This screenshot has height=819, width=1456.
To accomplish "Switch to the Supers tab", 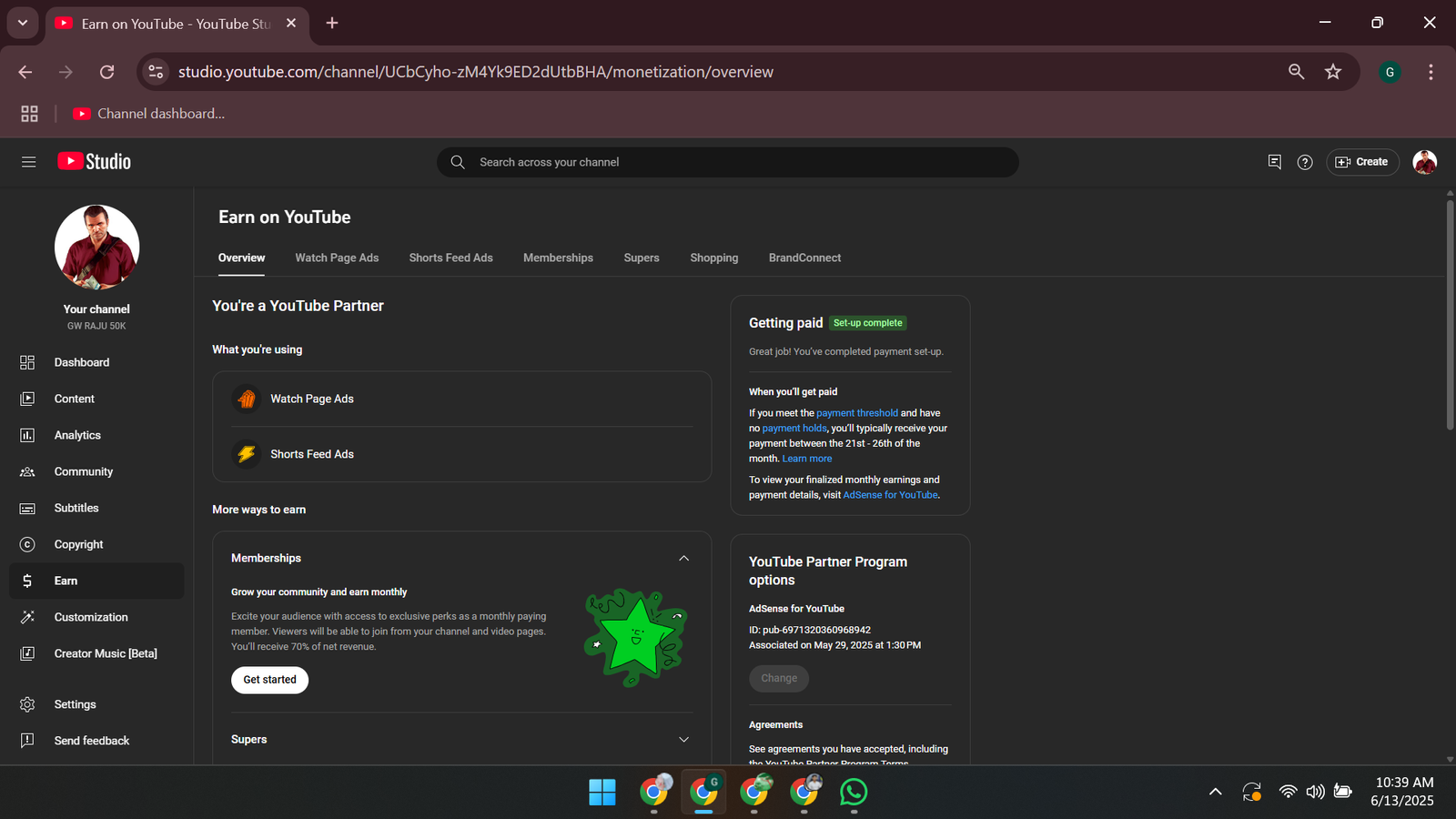I will click(642, 258).
